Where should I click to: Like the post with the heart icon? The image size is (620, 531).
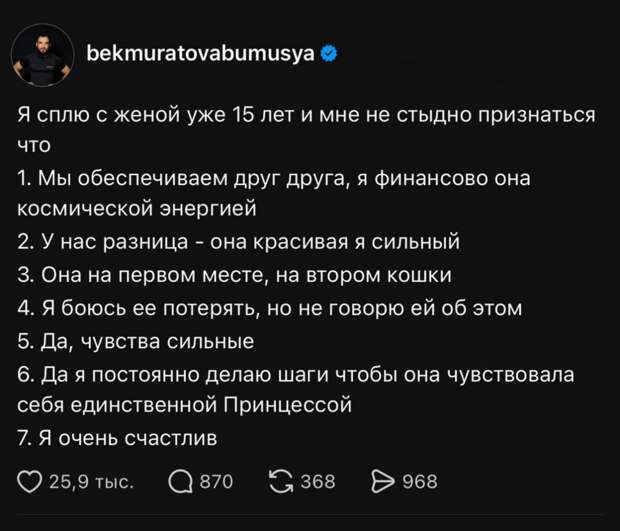30,482
